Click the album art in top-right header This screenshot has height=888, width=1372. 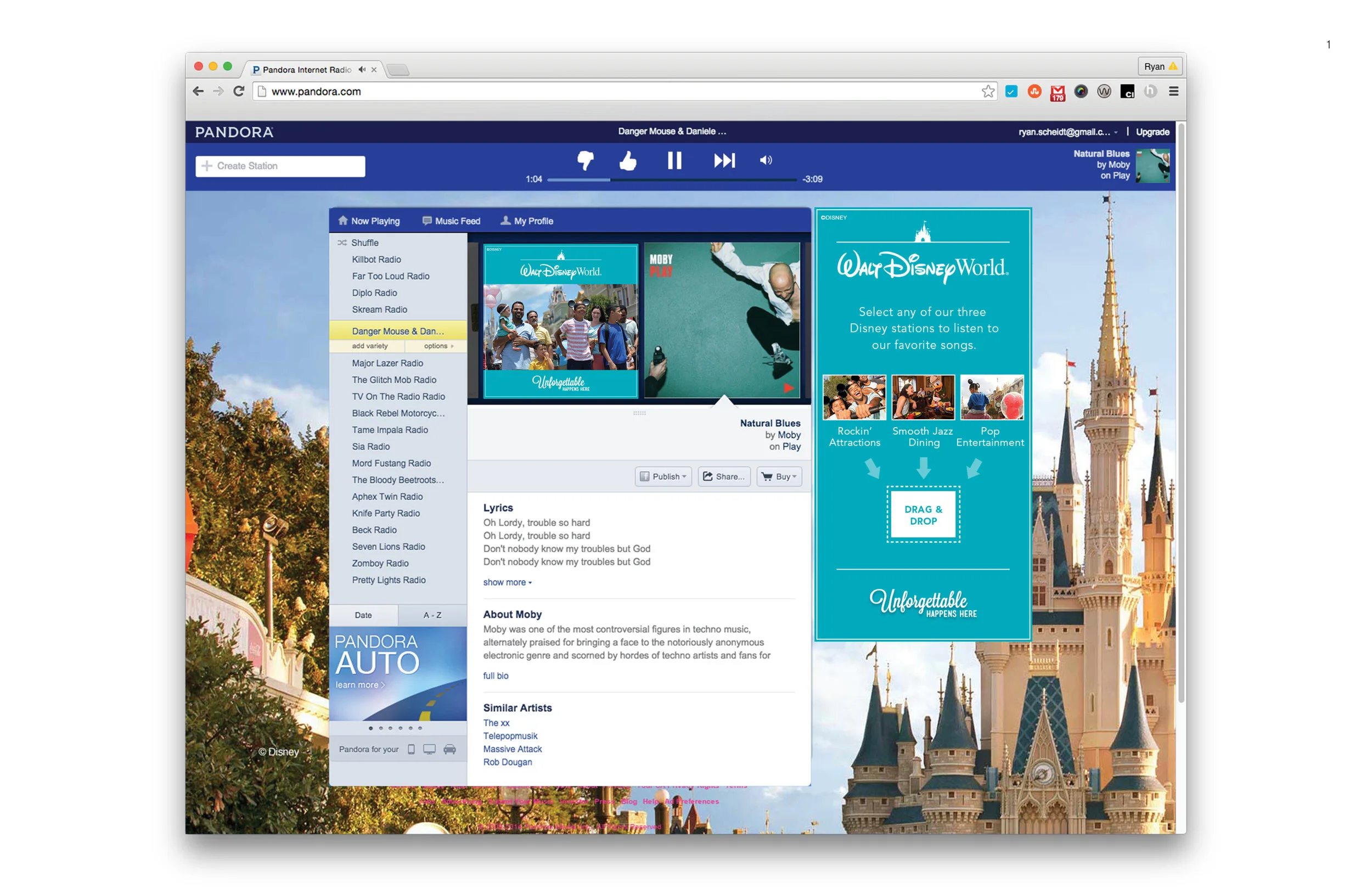(x=1152, y=166)
